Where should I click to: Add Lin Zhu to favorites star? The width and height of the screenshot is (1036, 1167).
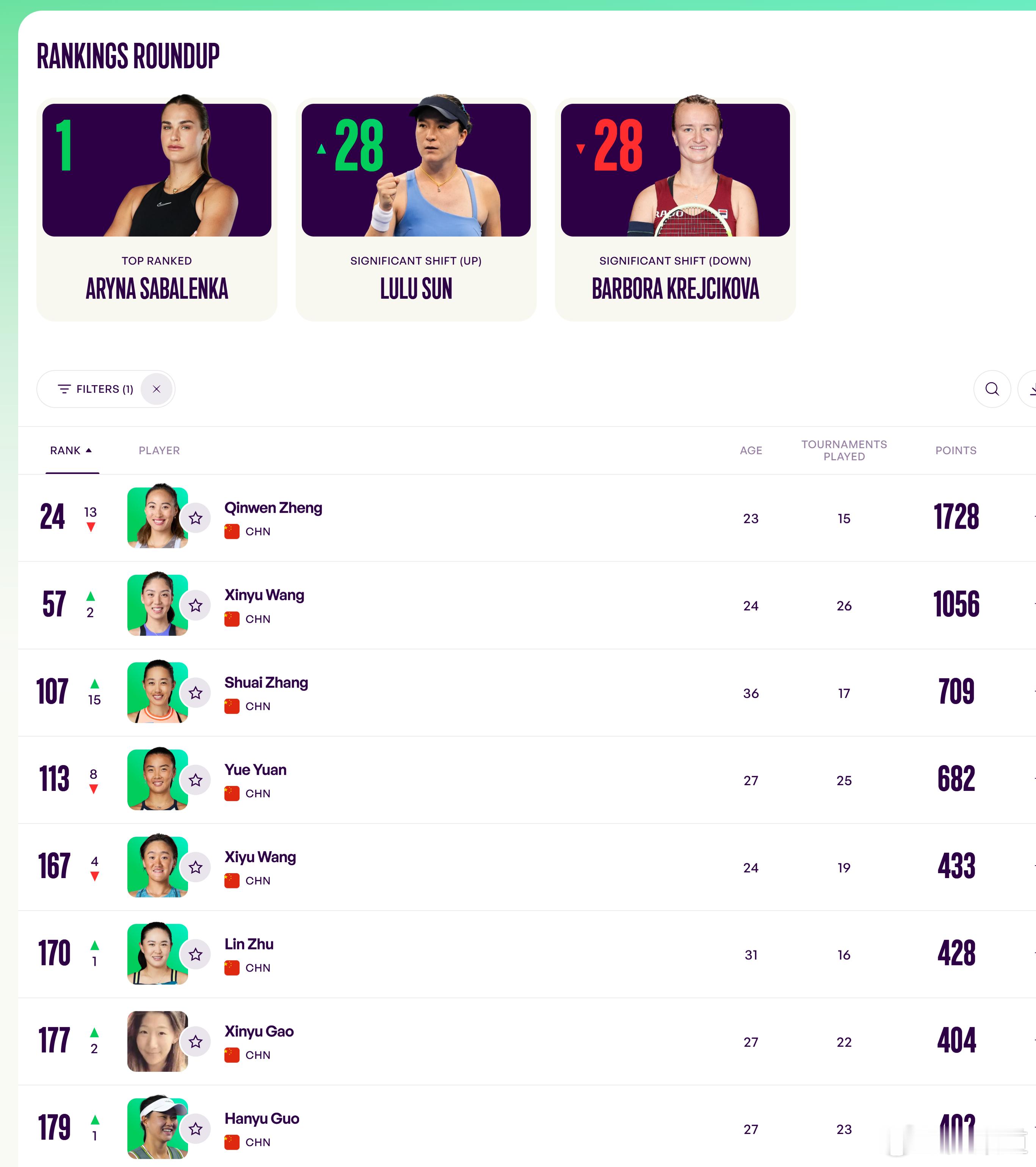196,954
